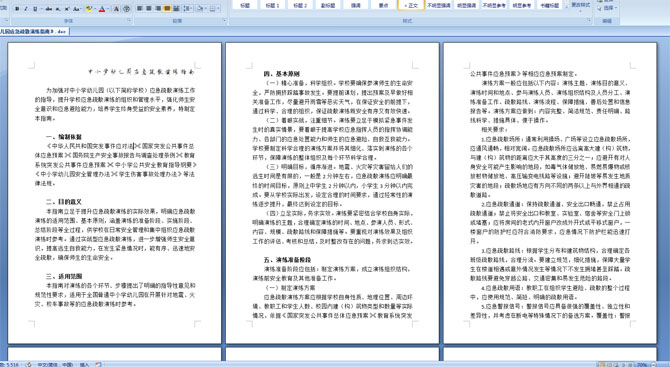Open the shading fill icon
This screenshot has height=367, width=670.
[x=201, y=9]
